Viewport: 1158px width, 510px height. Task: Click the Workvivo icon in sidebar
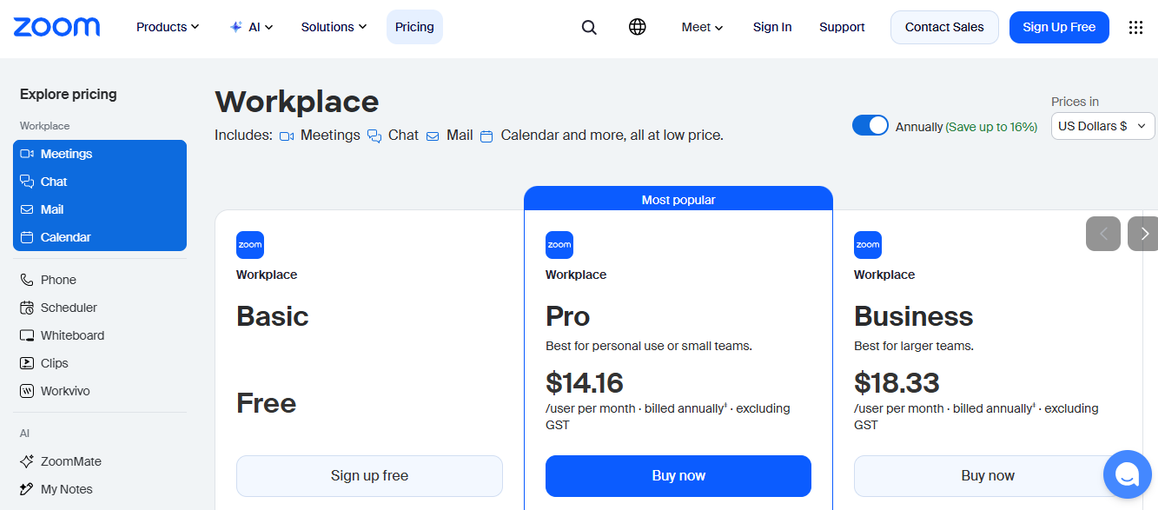27,391
